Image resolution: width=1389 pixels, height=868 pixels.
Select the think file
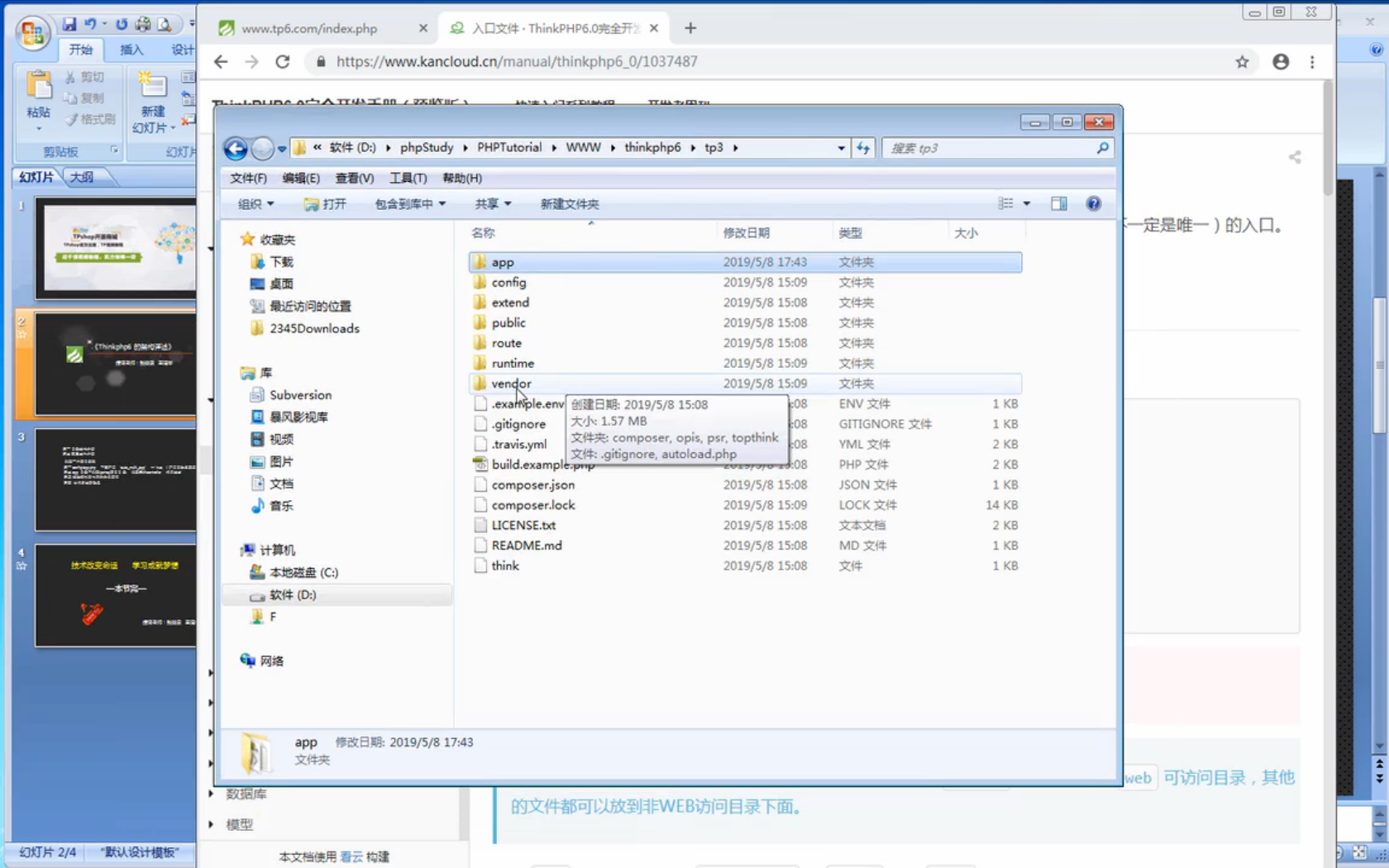pos(505,566)
